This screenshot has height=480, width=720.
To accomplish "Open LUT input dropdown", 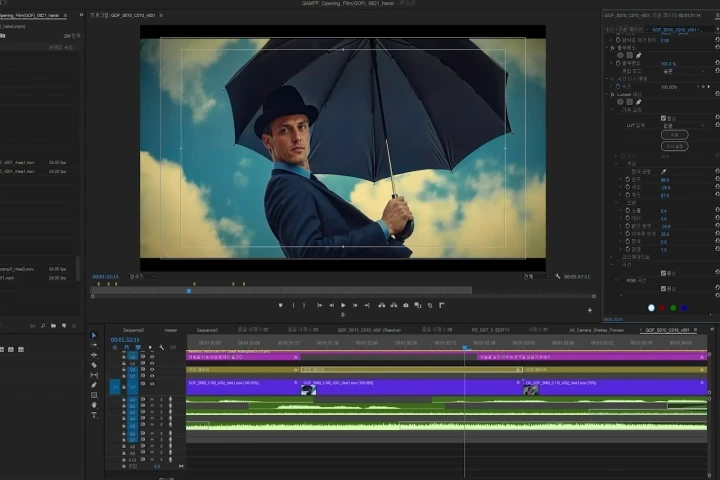I will click(683, 125).
